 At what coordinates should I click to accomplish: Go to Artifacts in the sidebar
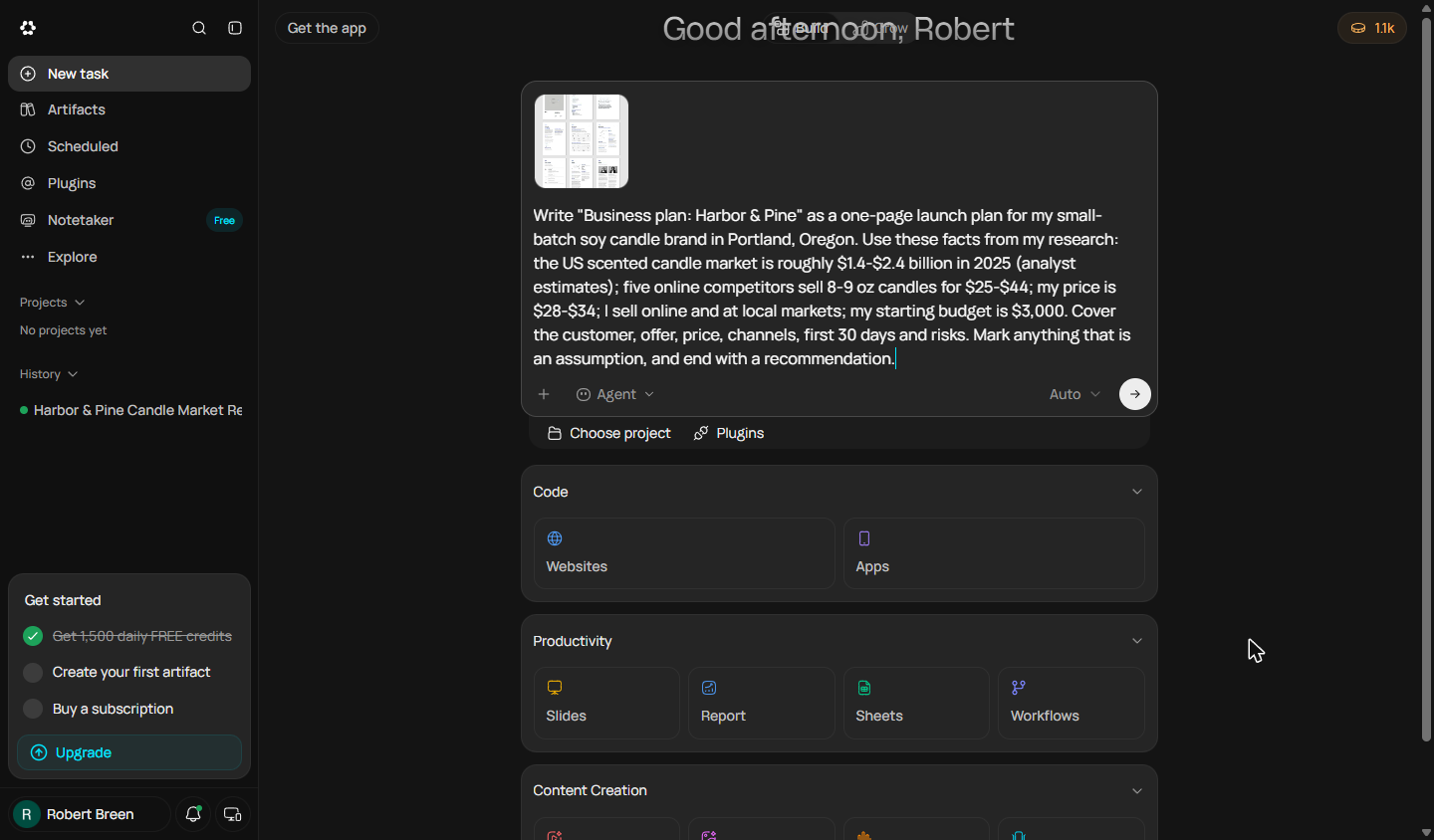(x=129, y=109)
